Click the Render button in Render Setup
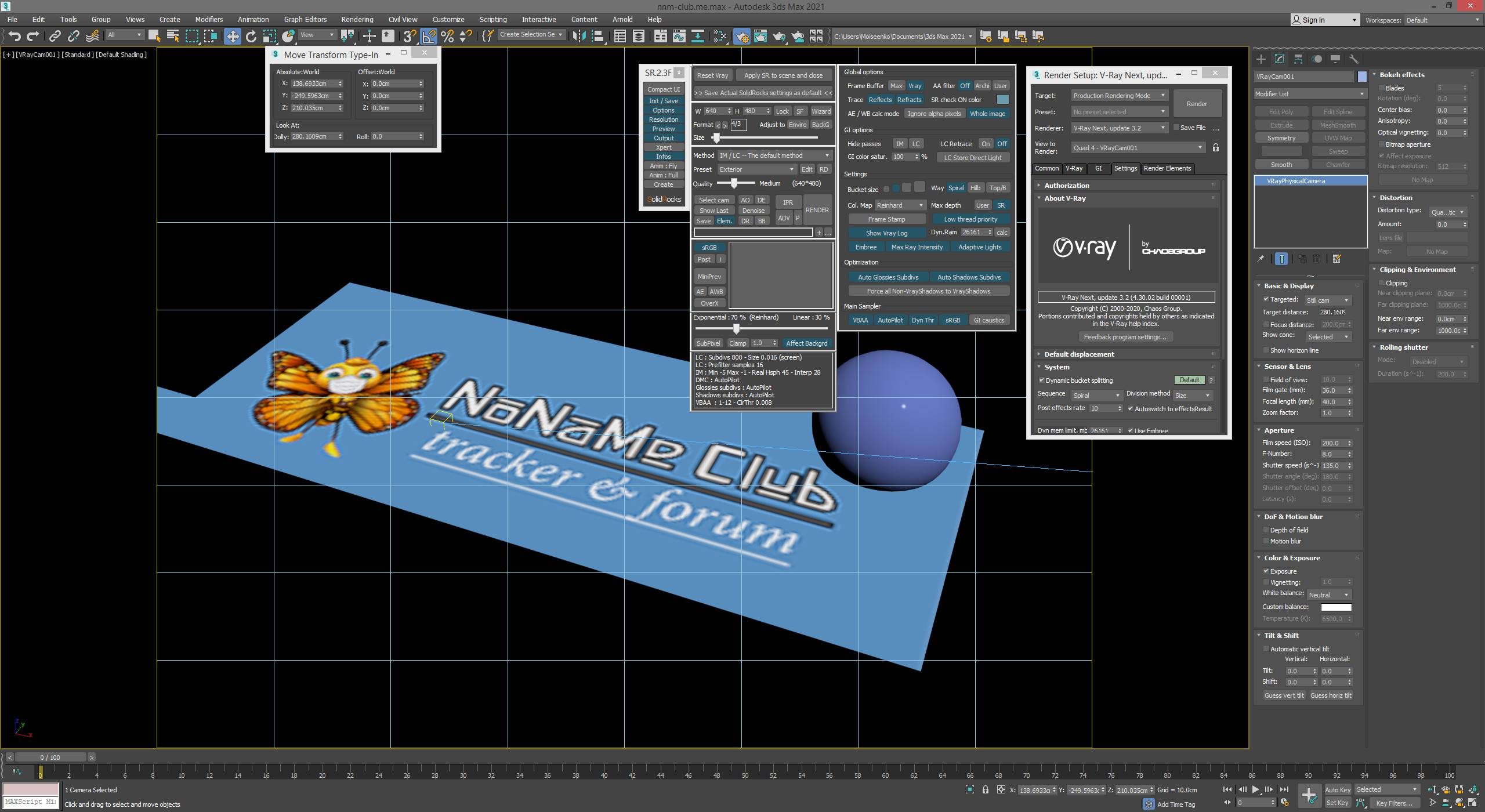Screen dimensions: 1485x812 coord(1197,104)
